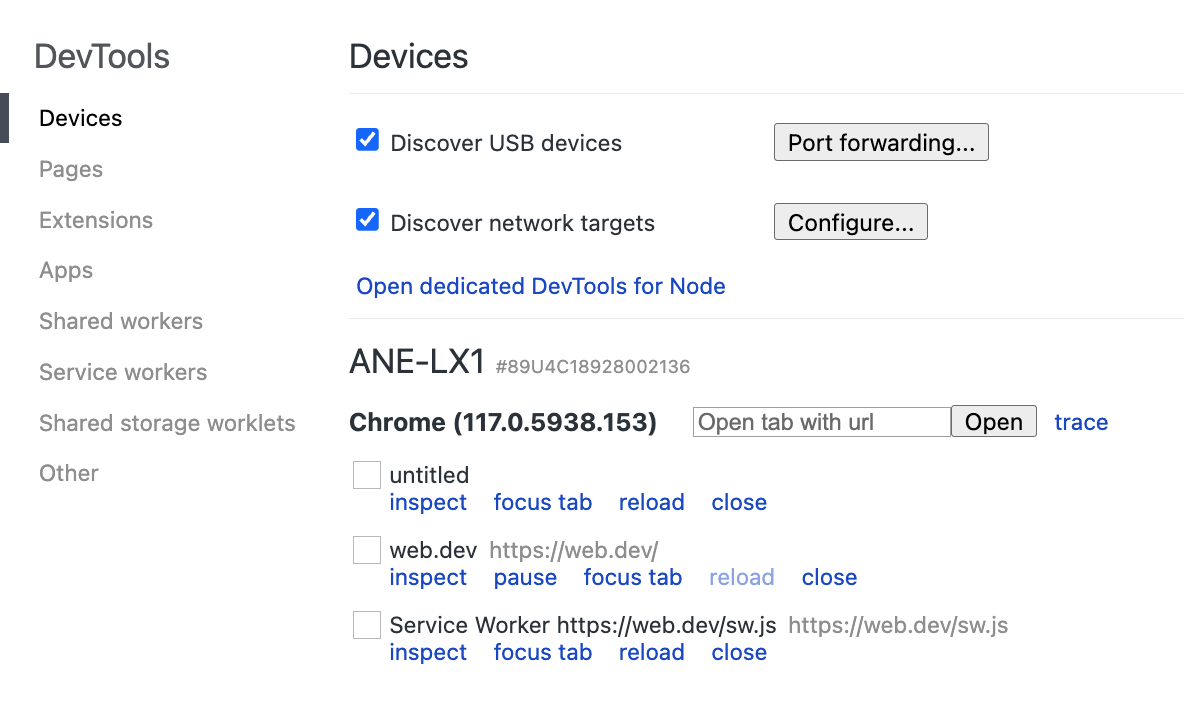
Task: Click the Port forwarding... button
Action: click(881, 142)
